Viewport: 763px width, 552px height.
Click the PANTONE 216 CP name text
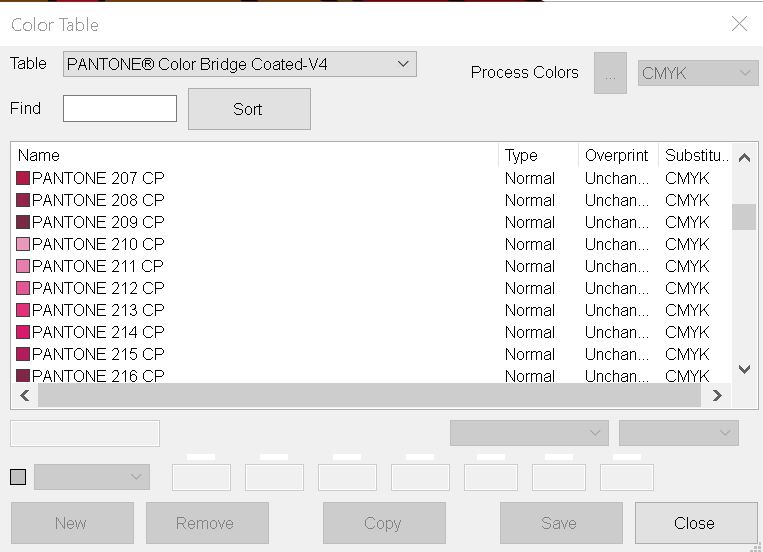(98, 376)
